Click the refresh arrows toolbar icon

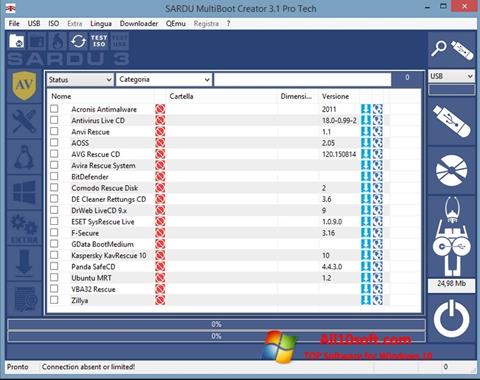click(x=79, y=41)
